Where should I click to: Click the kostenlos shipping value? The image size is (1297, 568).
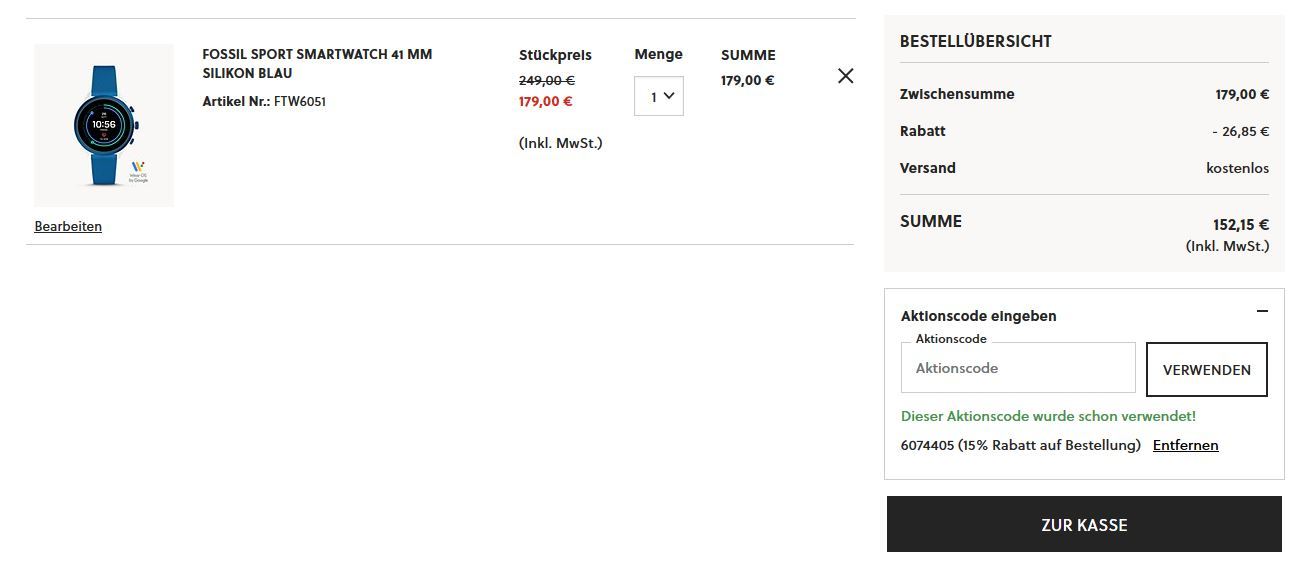(1238, 168)
